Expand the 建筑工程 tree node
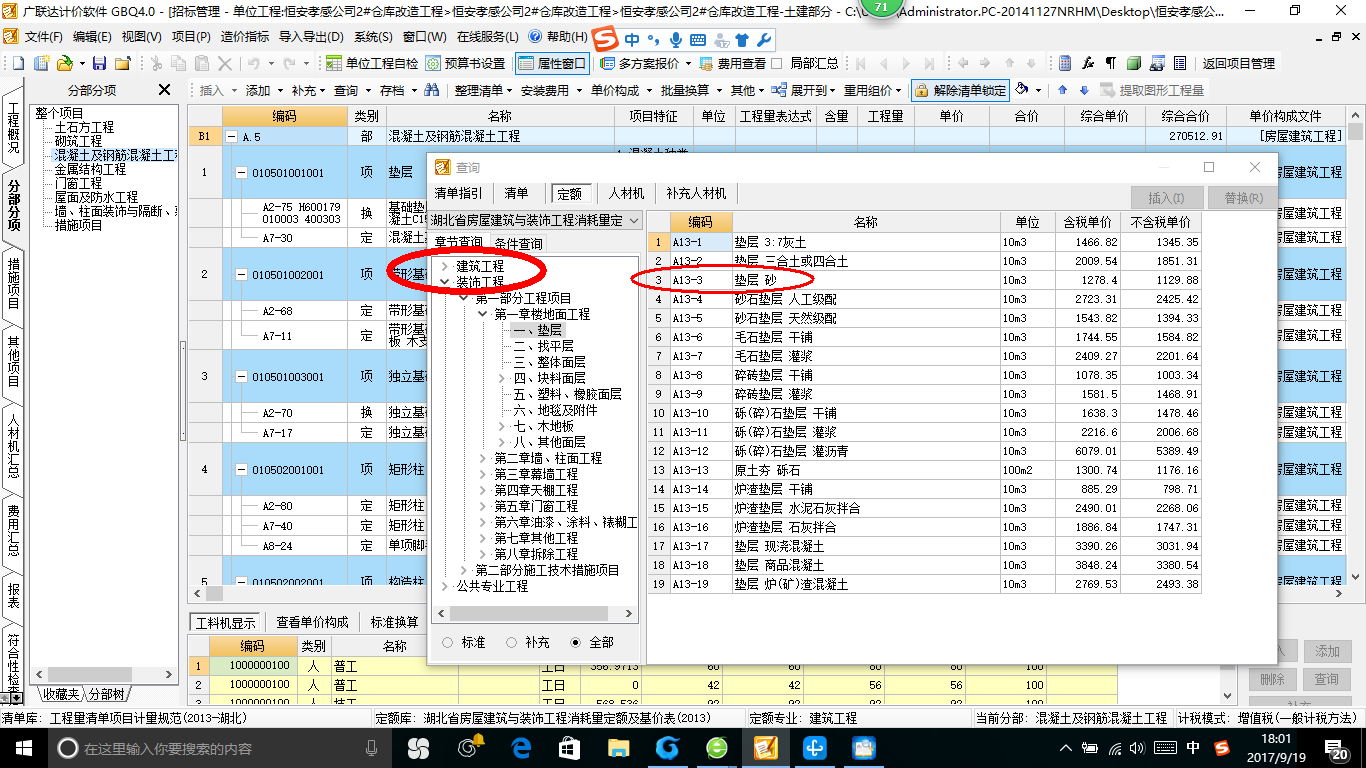 [x=445, y=267]
